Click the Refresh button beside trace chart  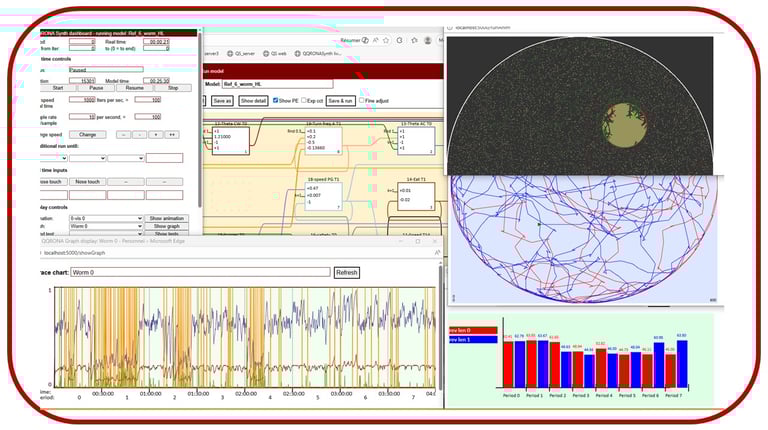pos(346,272)
